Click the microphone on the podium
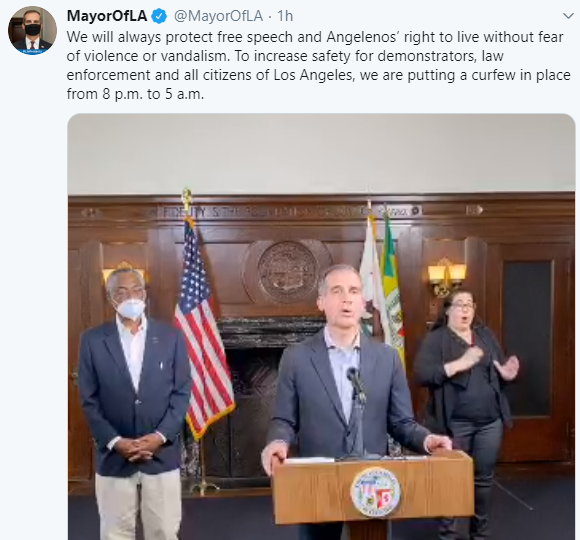580x540 pixels. pyautogui.click(x=356, y=383)
